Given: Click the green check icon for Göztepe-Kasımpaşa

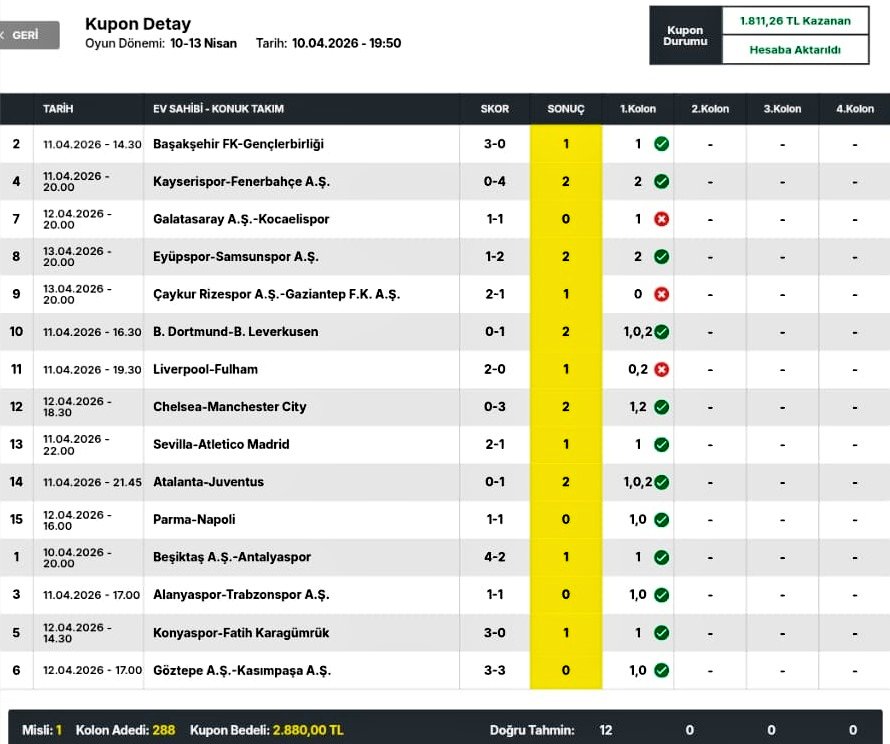Looking at the screenshot, I should 661,670.
